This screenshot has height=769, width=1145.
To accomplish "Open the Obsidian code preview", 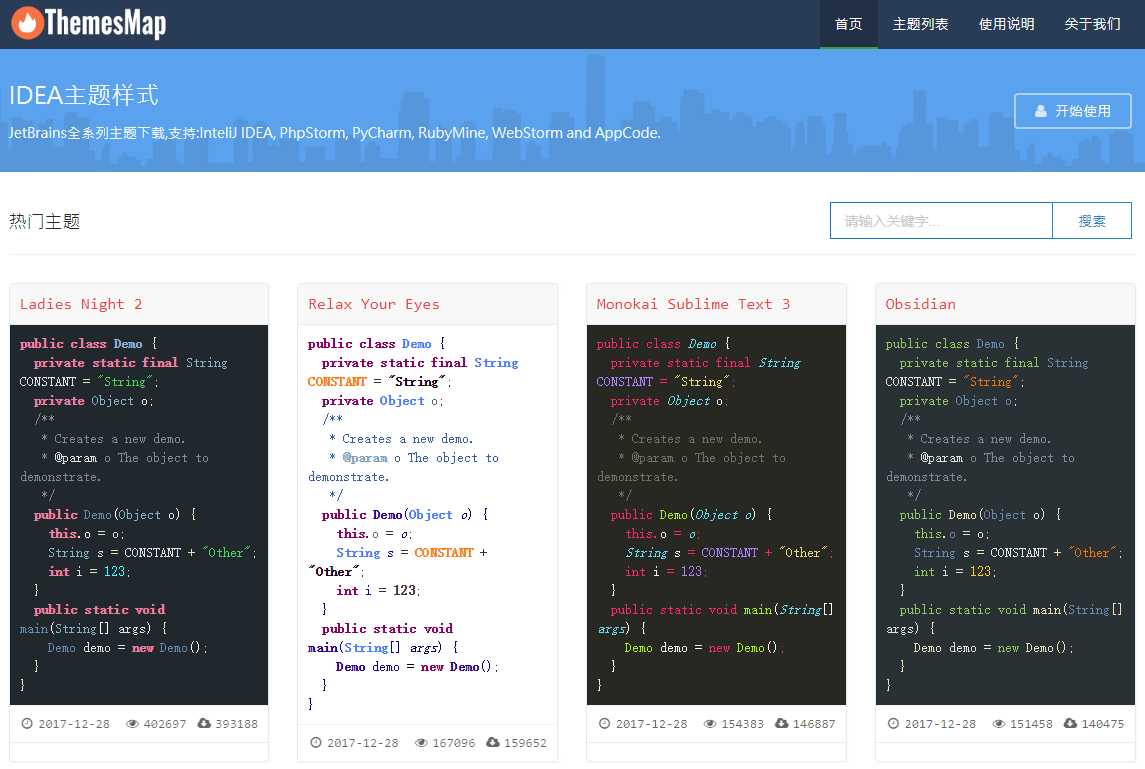I will click(1006, 515).
